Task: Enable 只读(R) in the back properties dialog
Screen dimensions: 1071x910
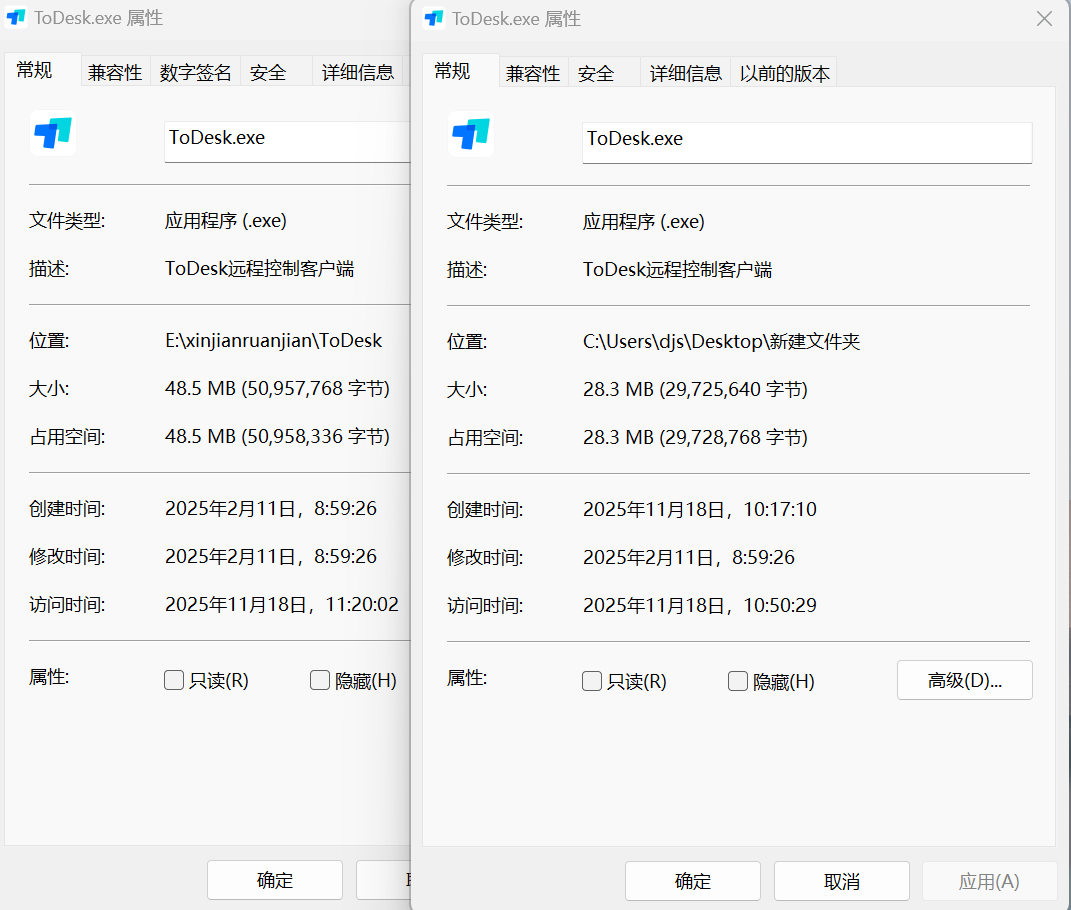Action: (173, 680)
